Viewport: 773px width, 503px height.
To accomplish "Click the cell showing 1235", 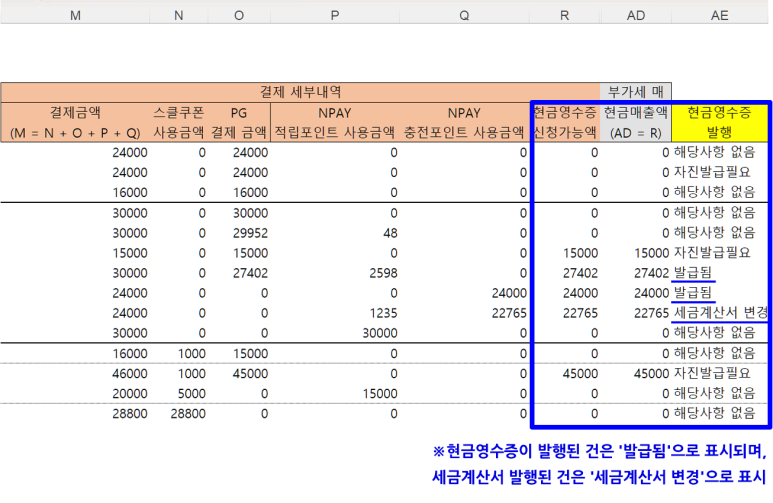I will 379,313.
